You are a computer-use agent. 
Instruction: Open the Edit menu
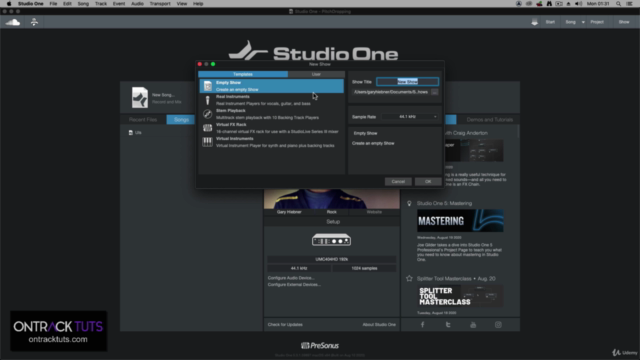[67, 4]
